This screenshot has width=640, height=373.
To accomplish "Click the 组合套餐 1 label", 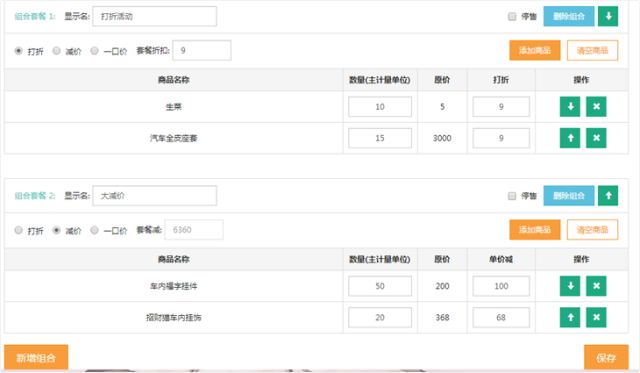I will 35,16.
